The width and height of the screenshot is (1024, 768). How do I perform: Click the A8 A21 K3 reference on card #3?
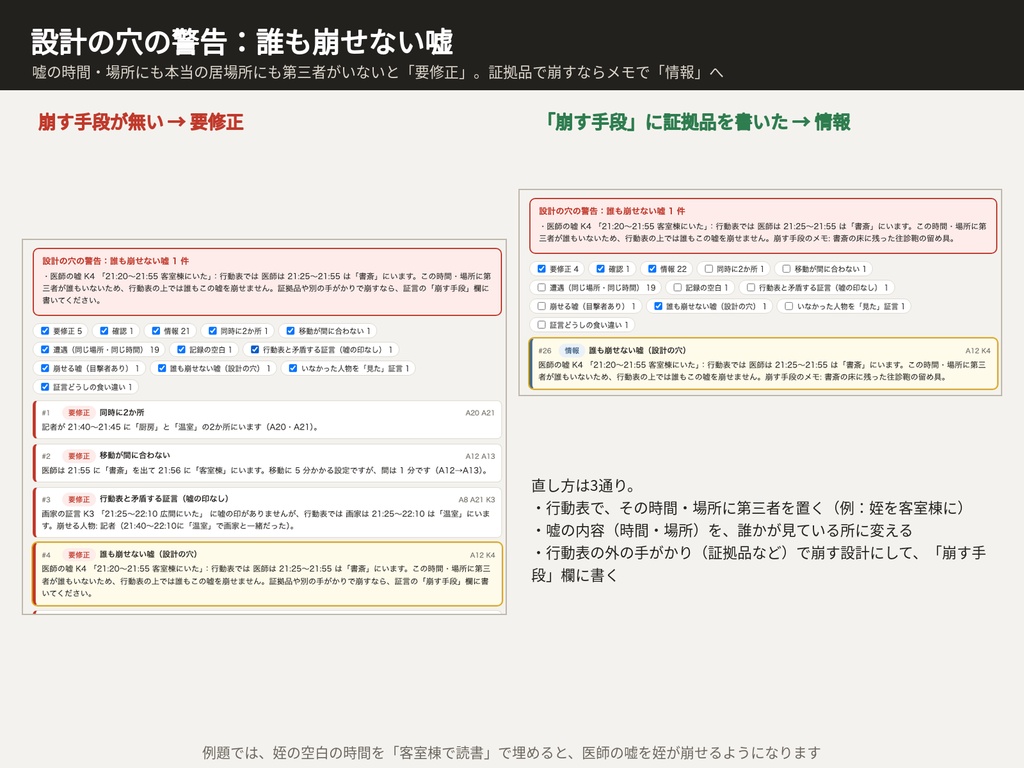pos(477,500)
